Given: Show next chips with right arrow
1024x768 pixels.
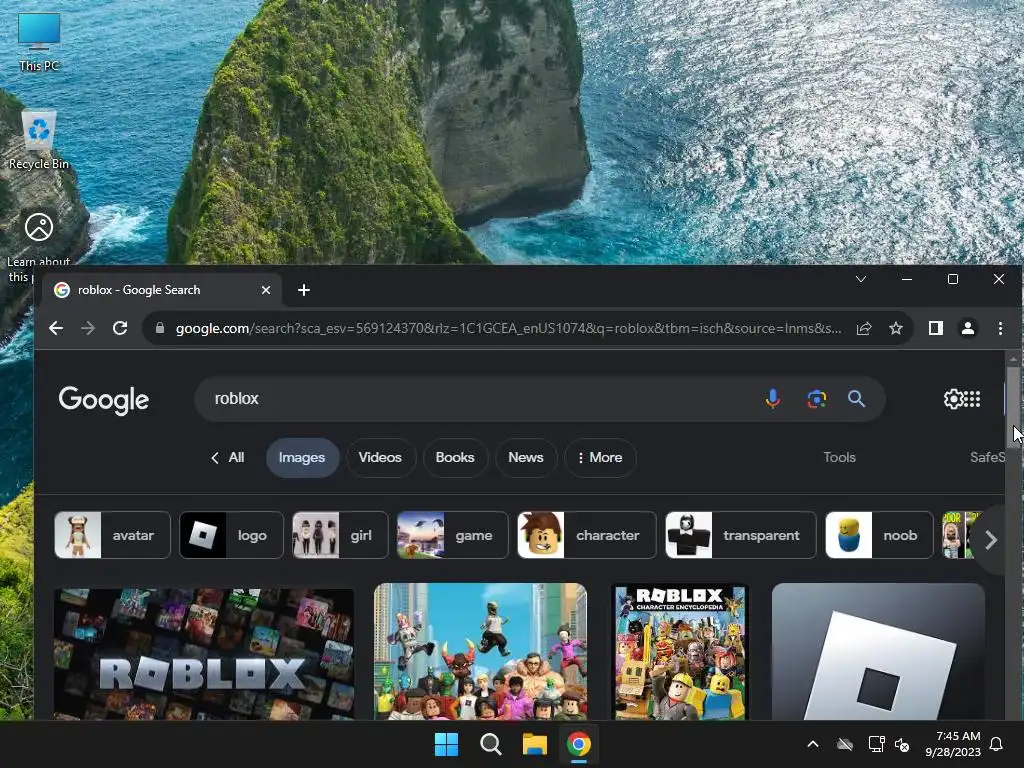Looking at the screenshot, I should (990, 540).
